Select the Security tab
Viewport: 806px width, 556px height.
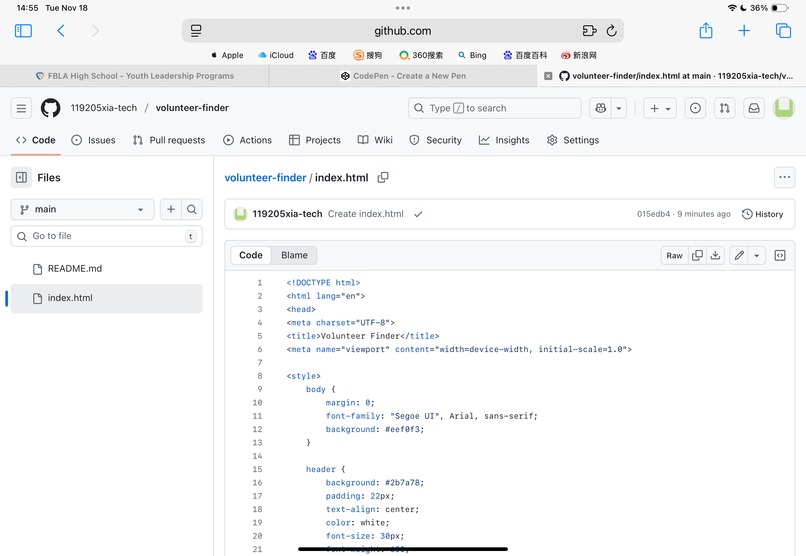435,140
